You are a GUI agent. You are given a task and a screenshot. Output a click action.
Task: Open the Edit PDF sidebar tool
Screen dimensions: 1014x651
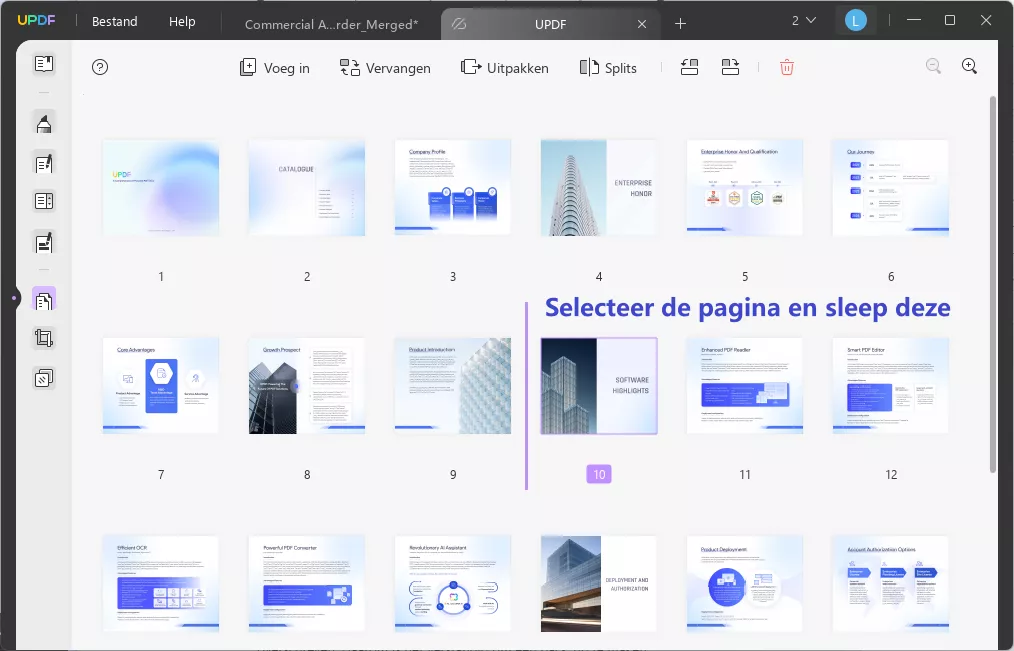pos(44,164)
